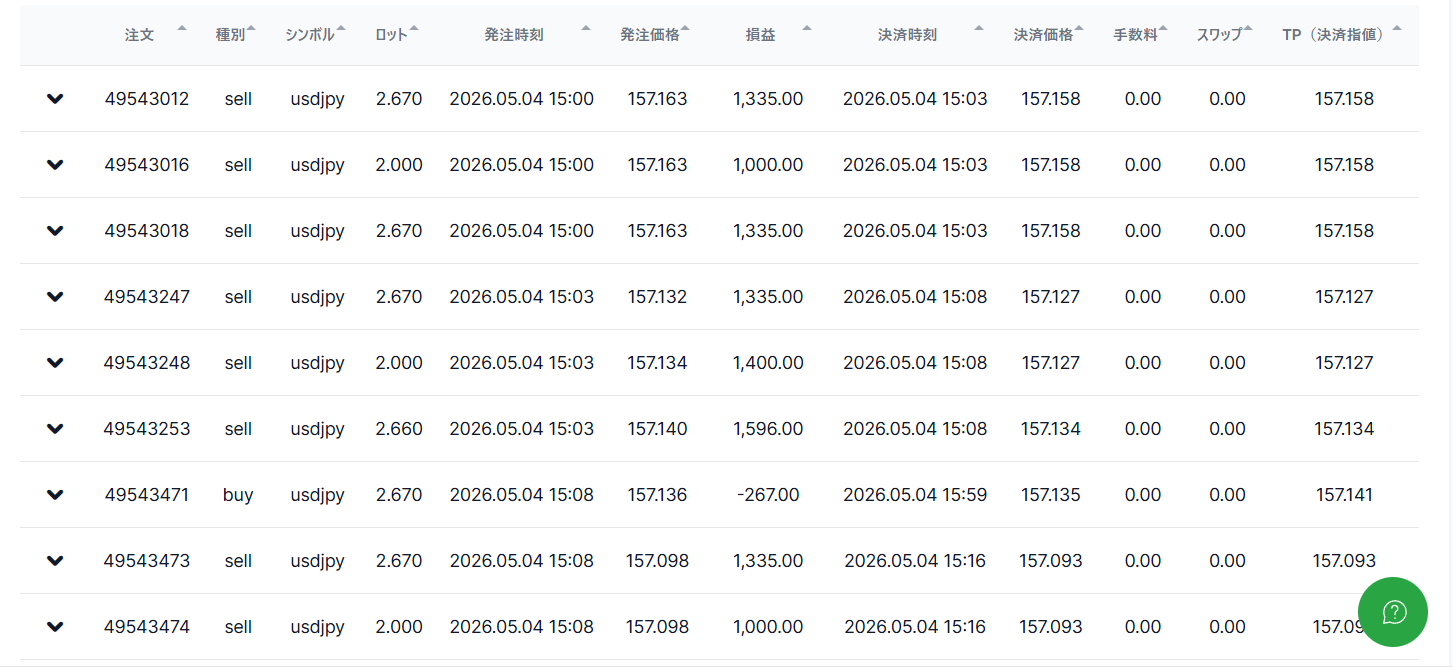
Task: Click the sort arrow beside 手数料
Action: 1164,28
